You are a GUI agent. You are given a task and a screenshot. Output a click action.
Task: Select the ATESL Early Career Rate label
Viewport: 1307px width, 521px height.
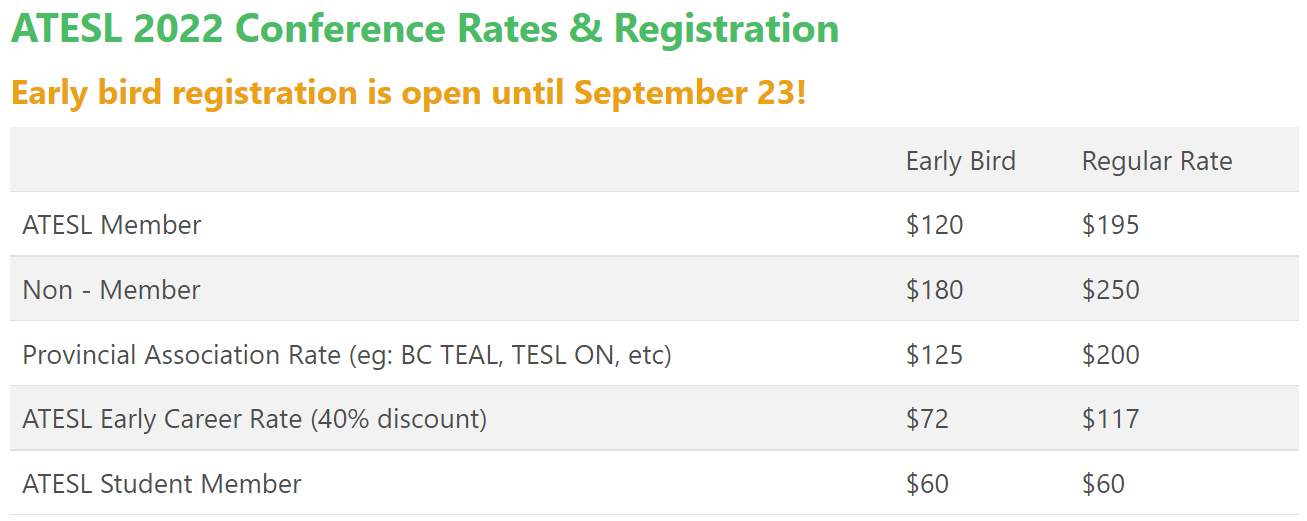(254, 419)
